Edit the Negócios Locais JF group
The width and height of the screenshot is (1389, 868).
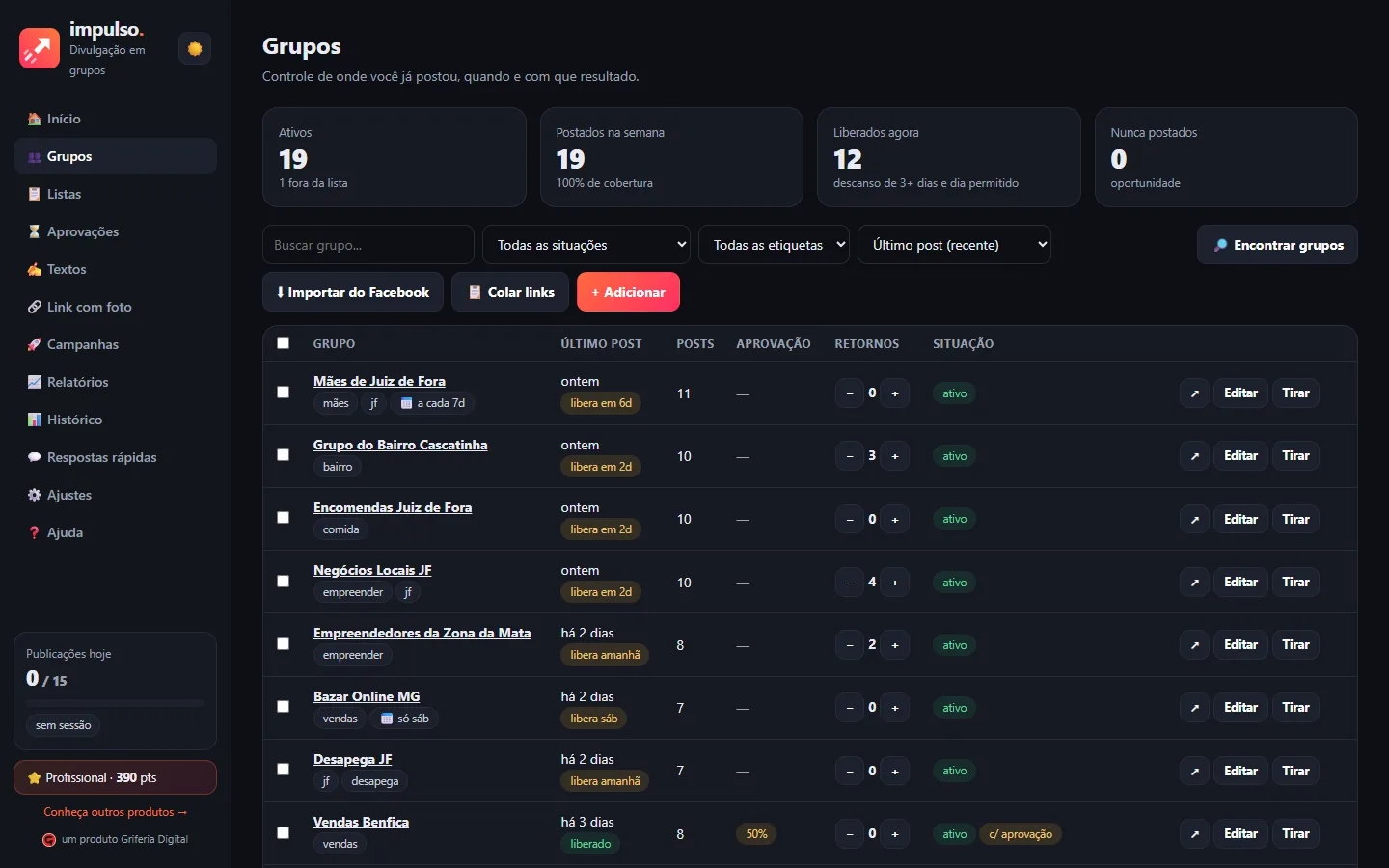1240,583
